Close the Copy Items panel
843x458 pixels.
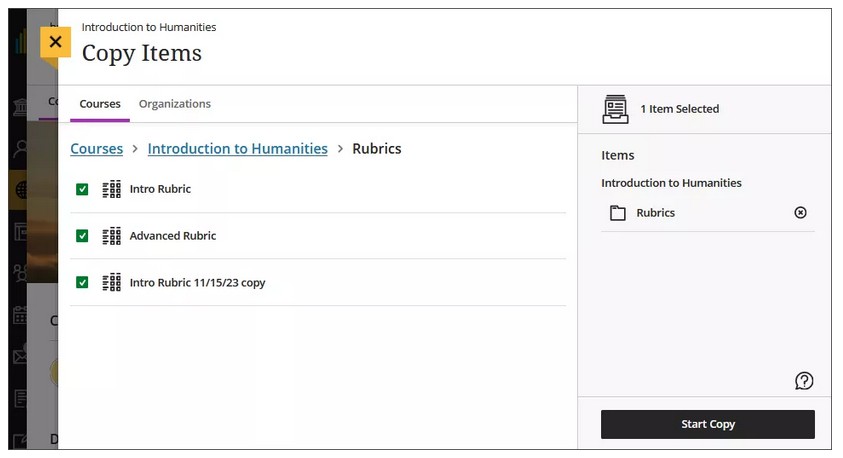[55, 42]
